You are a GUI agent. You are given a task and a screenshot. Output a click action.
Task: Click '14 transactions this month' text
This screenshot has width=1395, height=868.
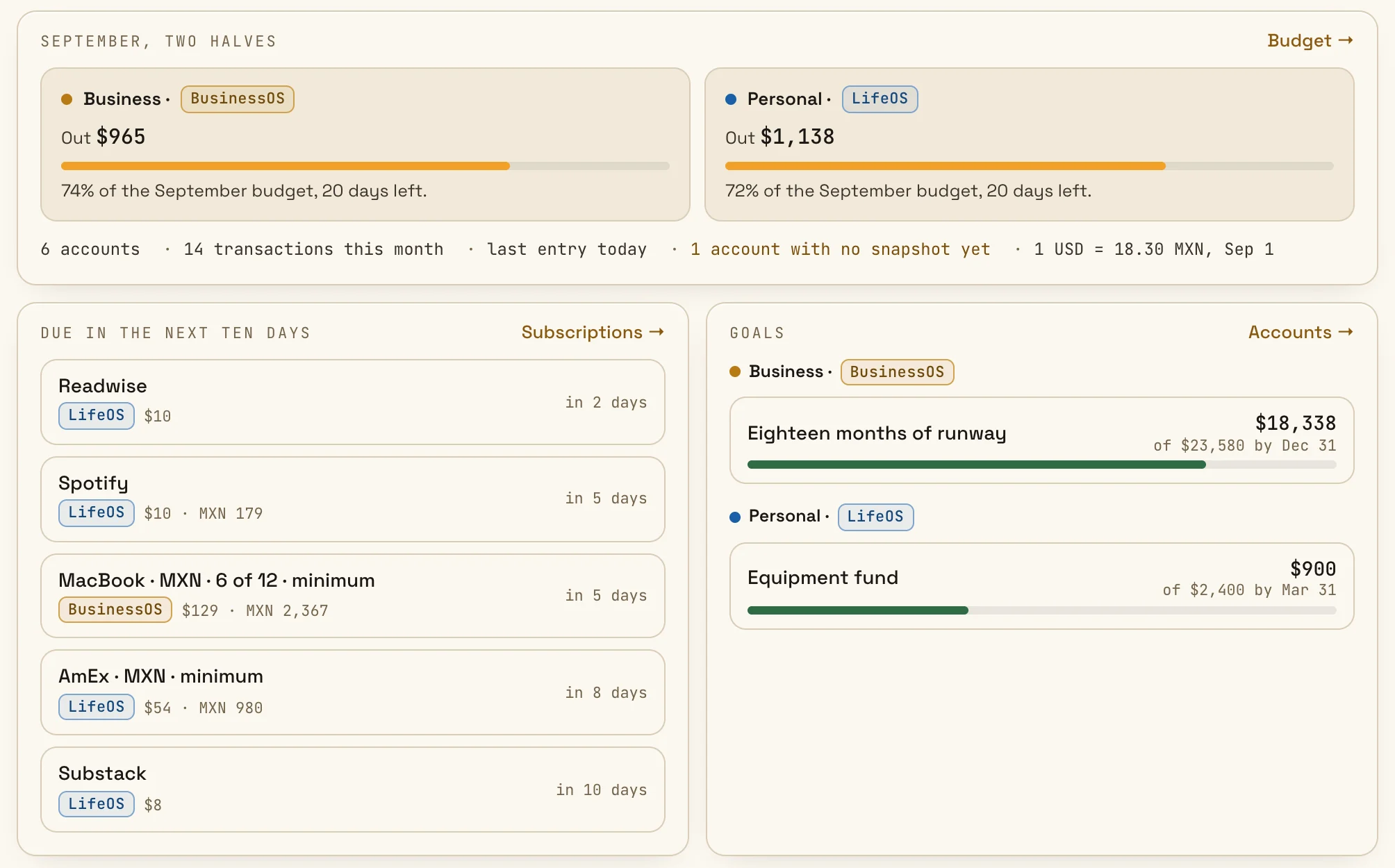point(313,249)
